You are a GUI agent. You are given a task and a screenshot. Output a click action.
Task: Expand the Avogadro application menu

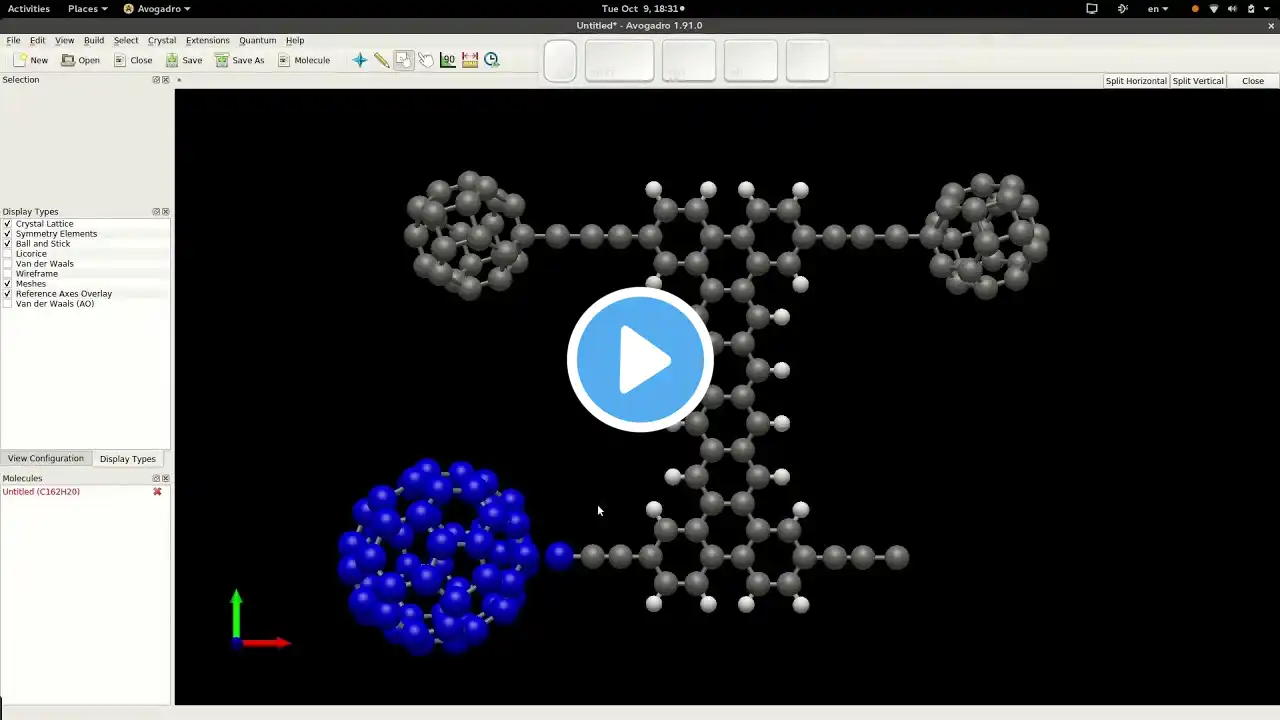tap(157, 9)
